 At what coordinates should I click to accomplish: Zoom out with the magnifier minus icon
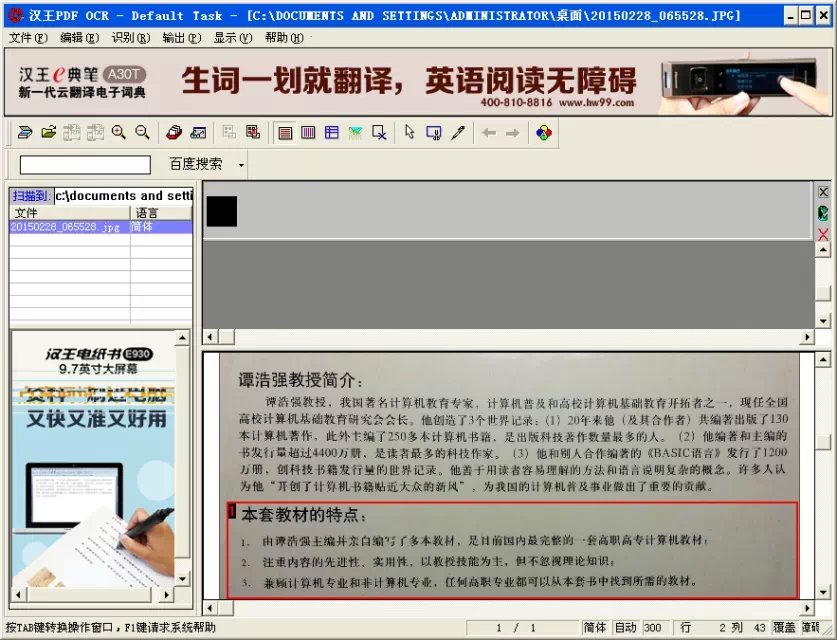tap(142, 133)
